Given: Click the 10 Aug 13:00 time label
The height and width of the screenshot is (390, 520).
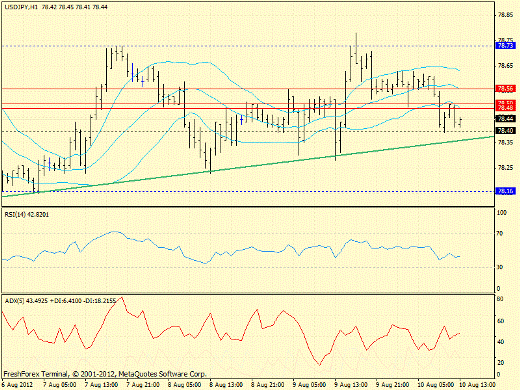Looking at the screenshot, I should pyautogui.click(x=477, y=385).
